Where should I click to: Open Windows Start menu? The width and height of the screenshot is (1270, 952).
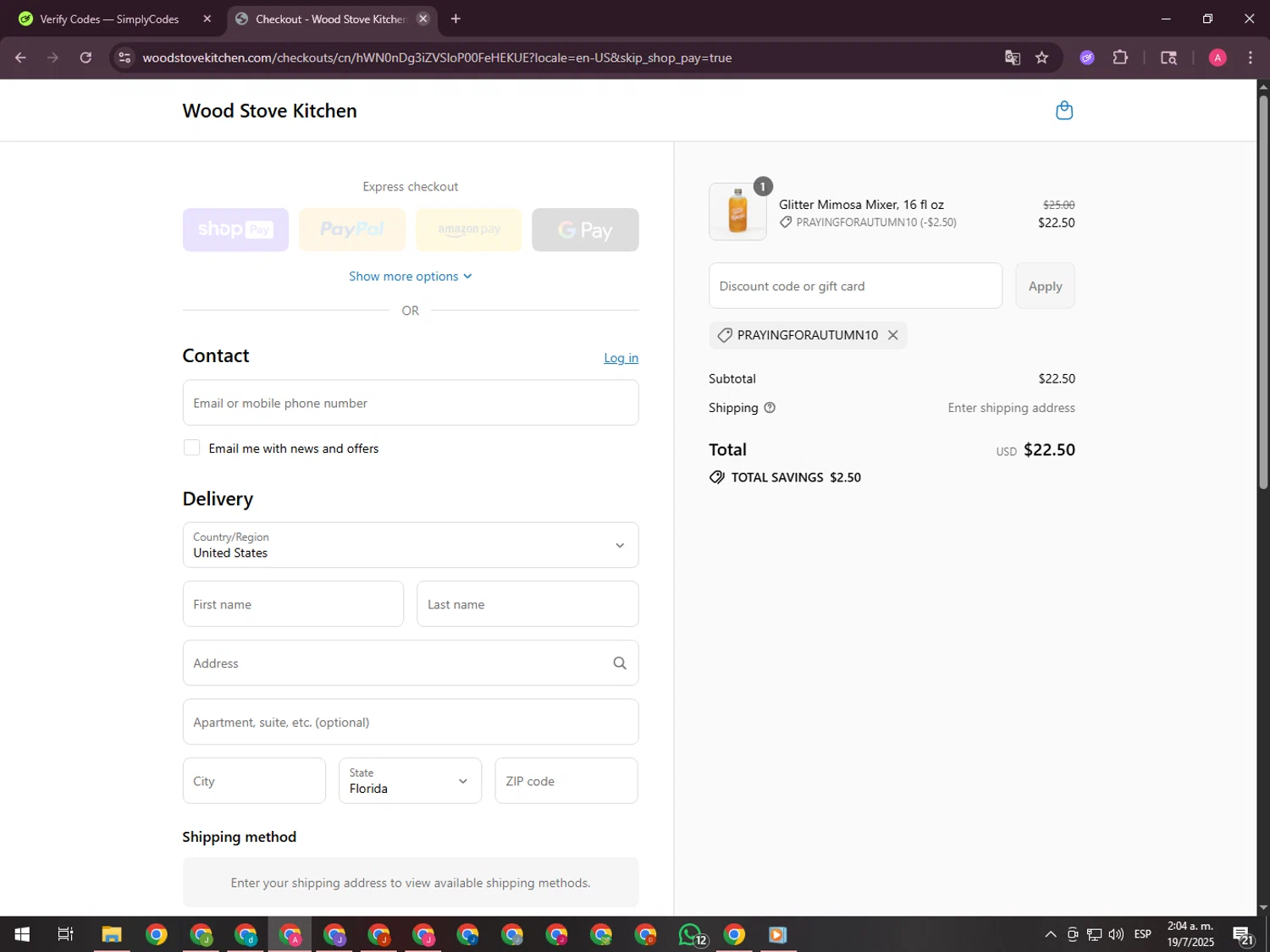point(22,934)
